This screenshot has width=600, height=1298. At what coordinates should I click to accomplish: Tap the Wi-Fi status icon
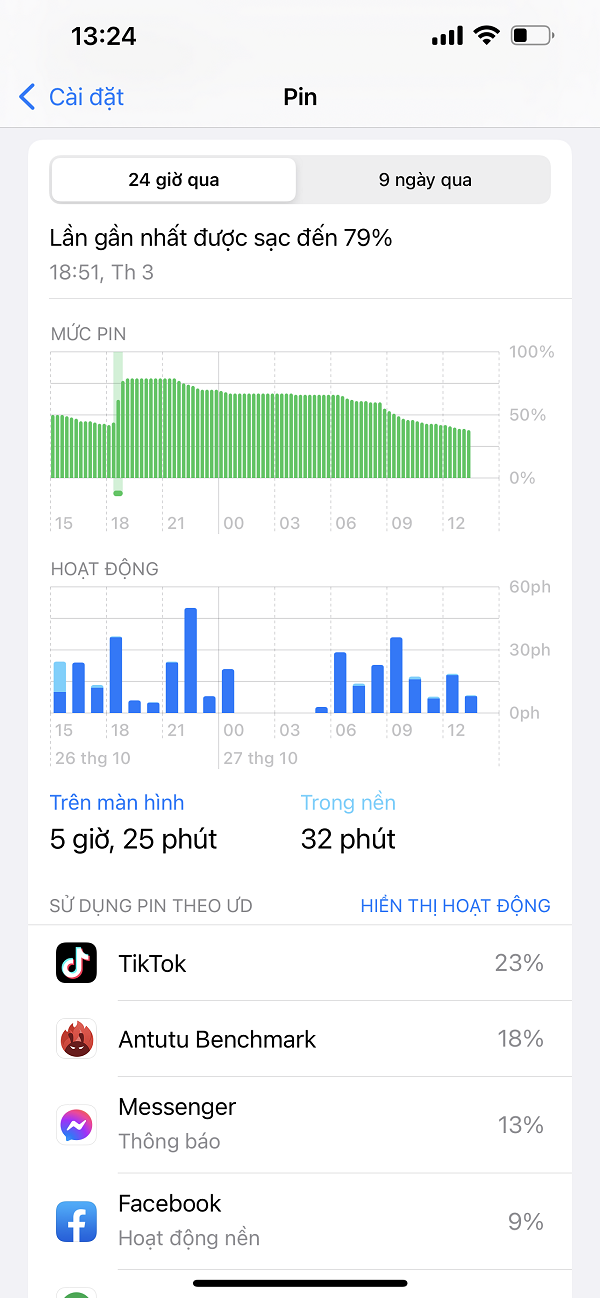487,36
